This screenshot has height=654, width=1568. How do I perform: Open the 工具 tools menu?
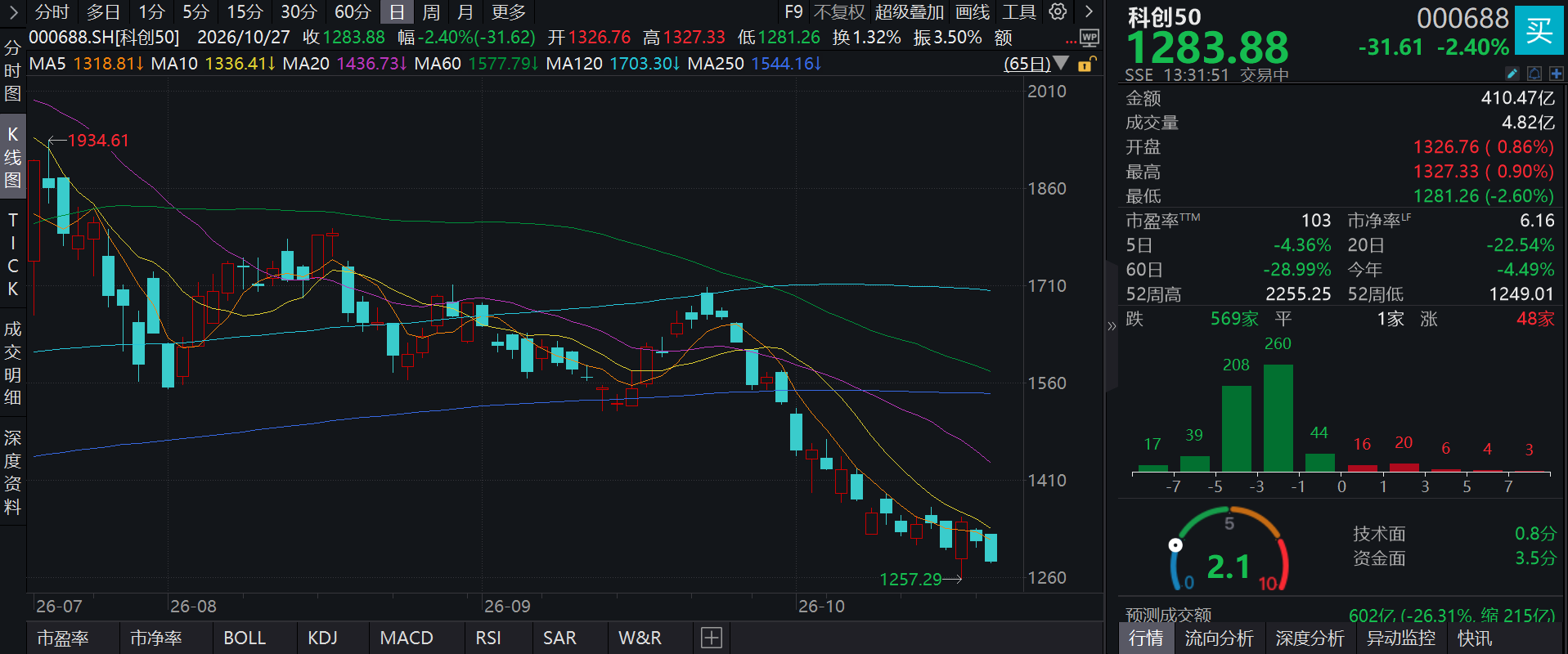click(1019, 11)
